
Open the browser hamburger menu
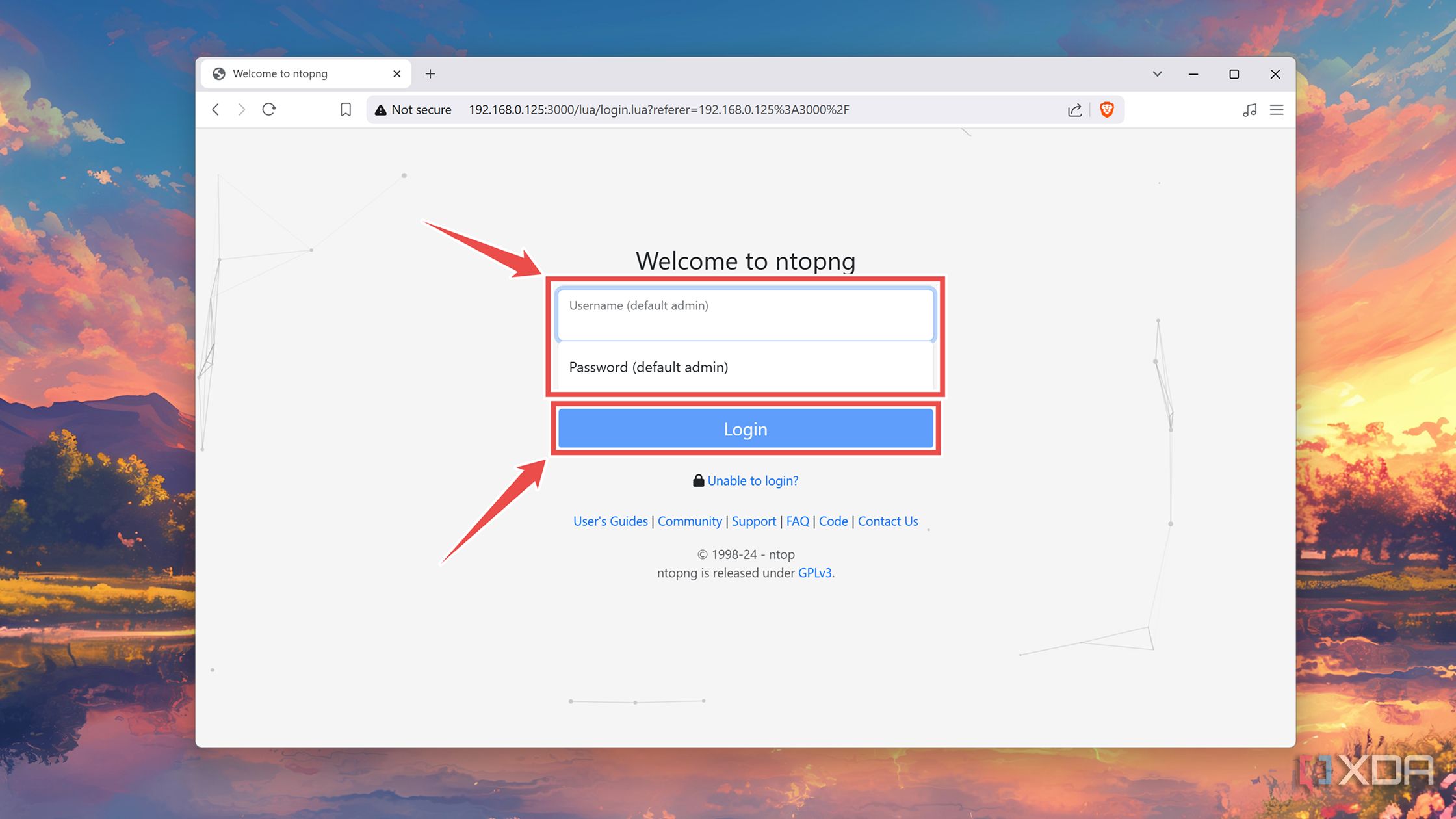[x=1277, y=109]
